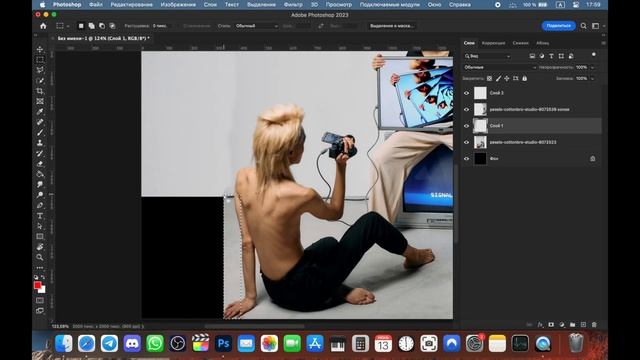Open the marquee tool preset picker arrow
The width and height of the screenshot is (640, 360).
pyautogui.click(x=68, y=26)
